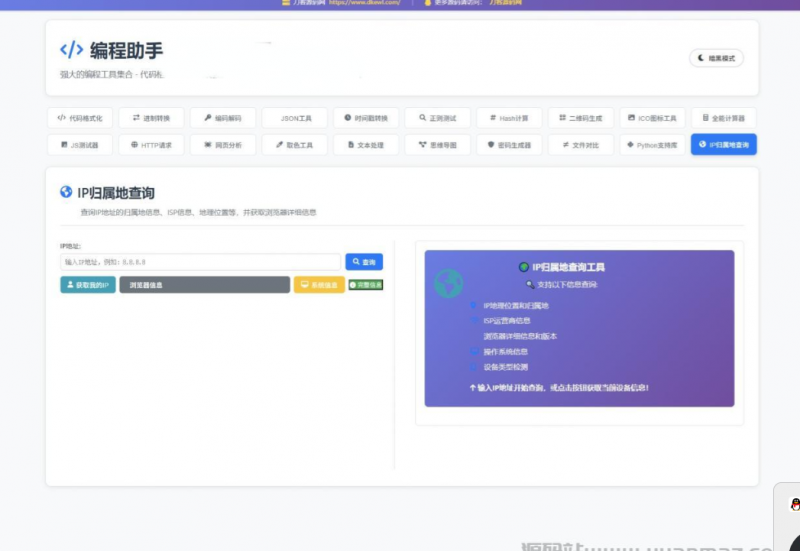Open the 代码格式化 code formatter tool
The height and width of the screenshot is (551, 800).
coord(80,117)
